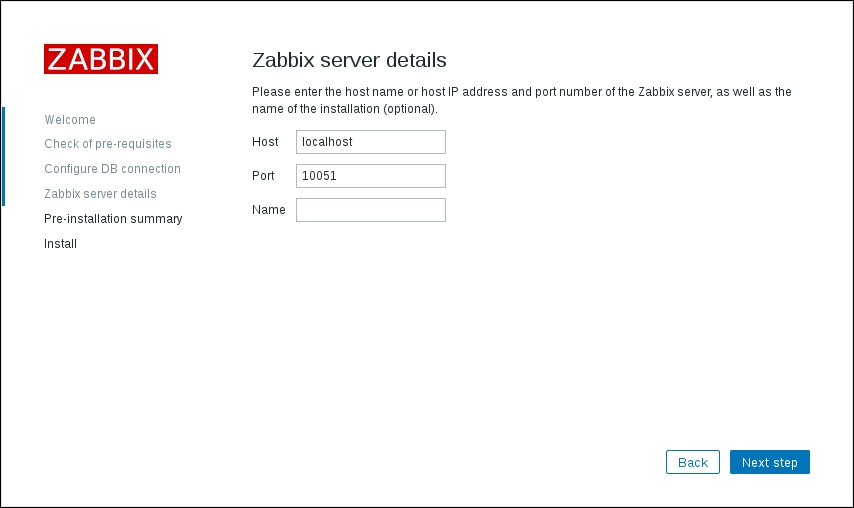Click the blue step progress bar
Screen dimensions: 854x508
3,156
